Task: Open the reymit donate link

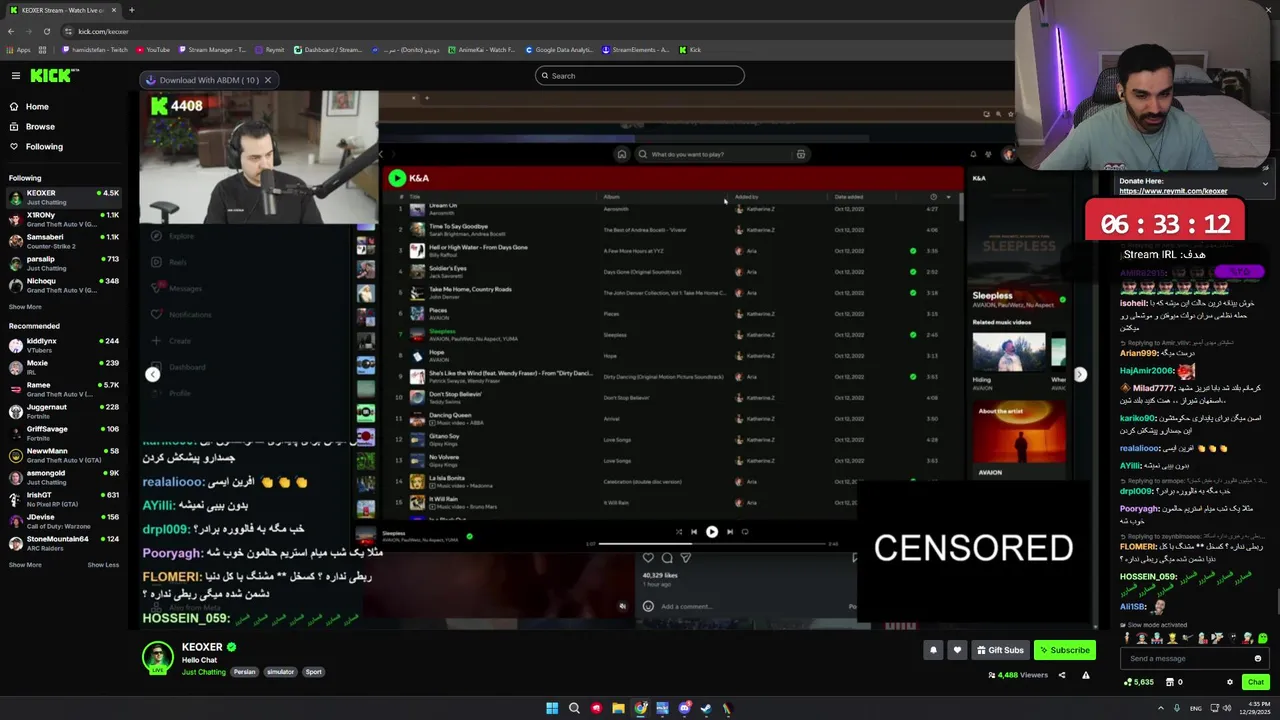Action: click(x=1173, y=191)
